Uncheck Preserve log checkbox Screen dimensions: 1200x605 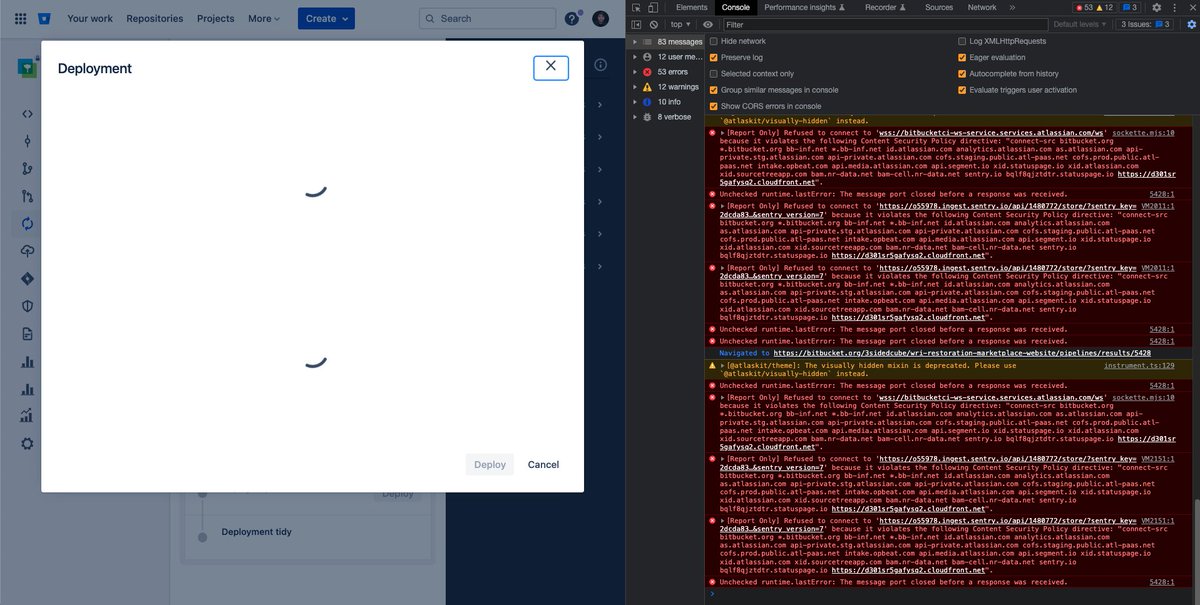[x=713, y=58]
